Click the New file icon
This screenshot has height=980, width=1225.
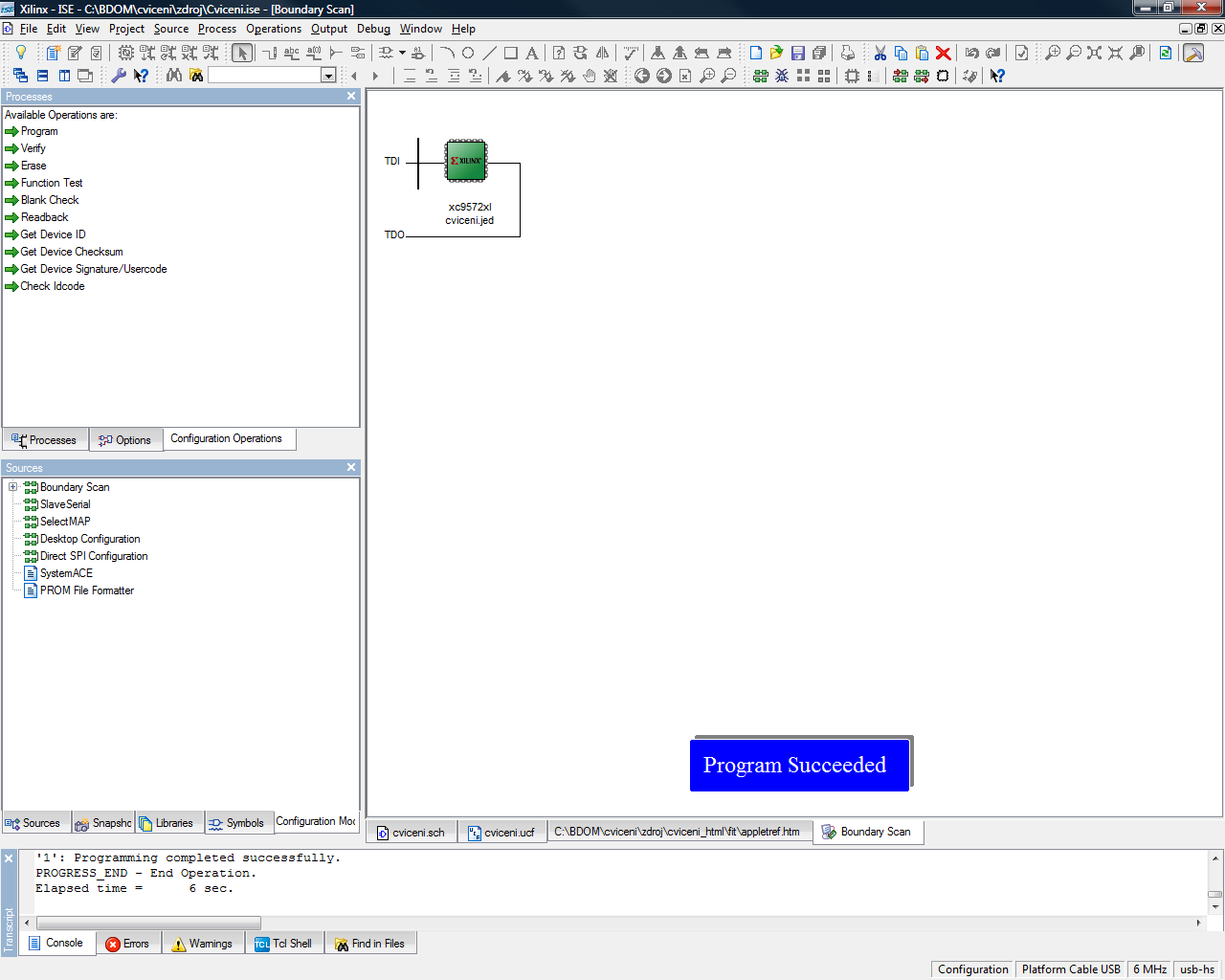tap(755, 53)
